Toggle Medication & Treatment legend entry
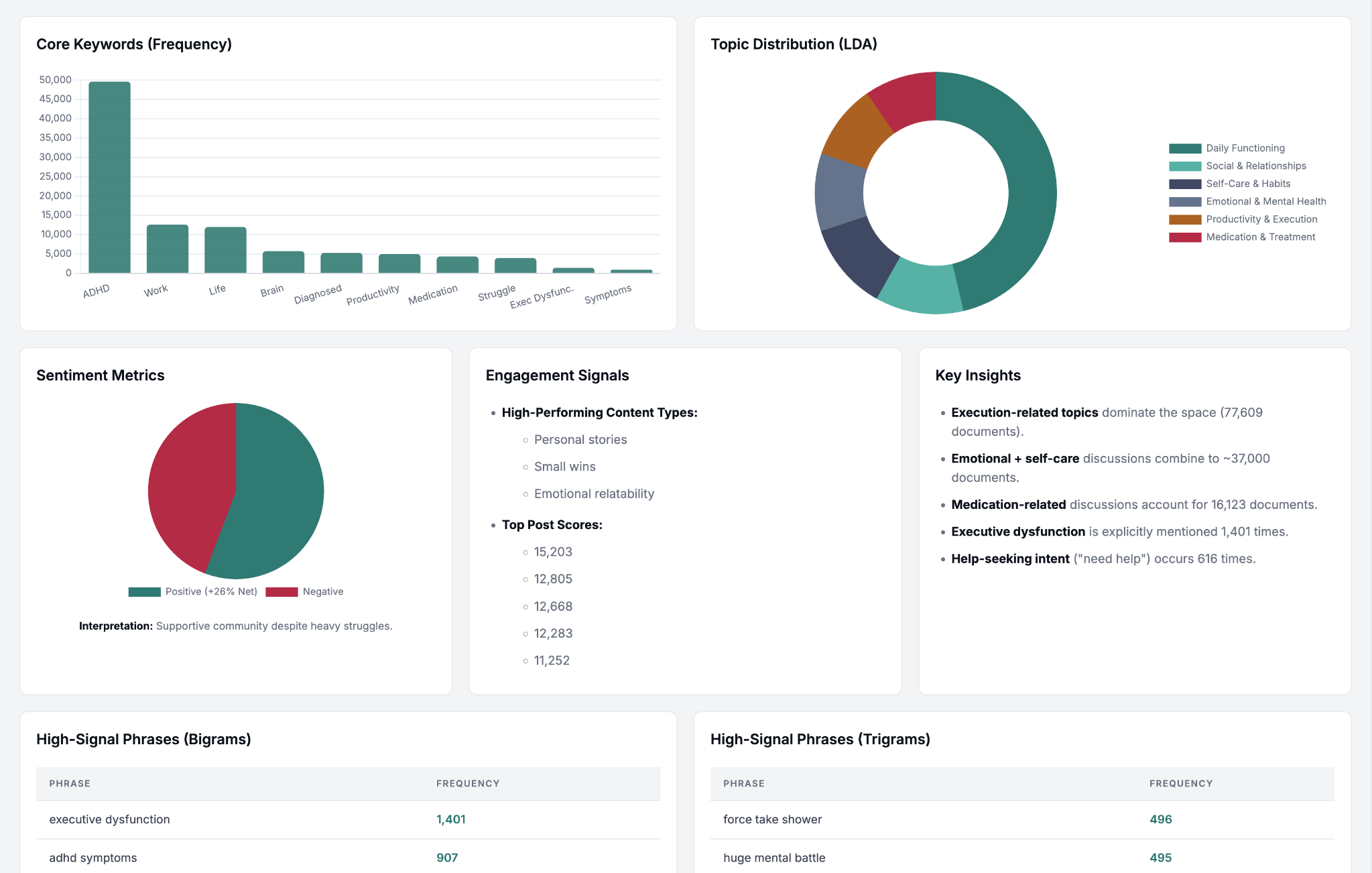 (x=1242, y=237)
